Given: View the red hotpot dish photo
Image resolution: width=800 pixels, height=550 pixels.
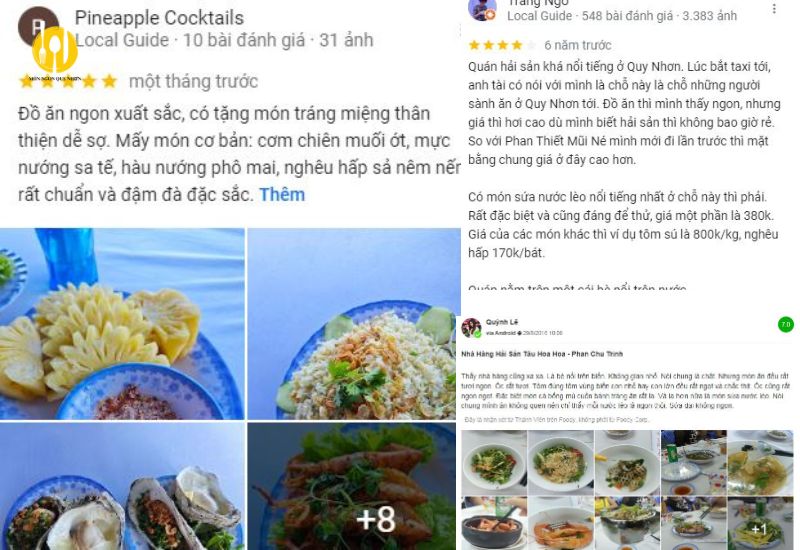Looking at the screenshot, I should point(494,524).
